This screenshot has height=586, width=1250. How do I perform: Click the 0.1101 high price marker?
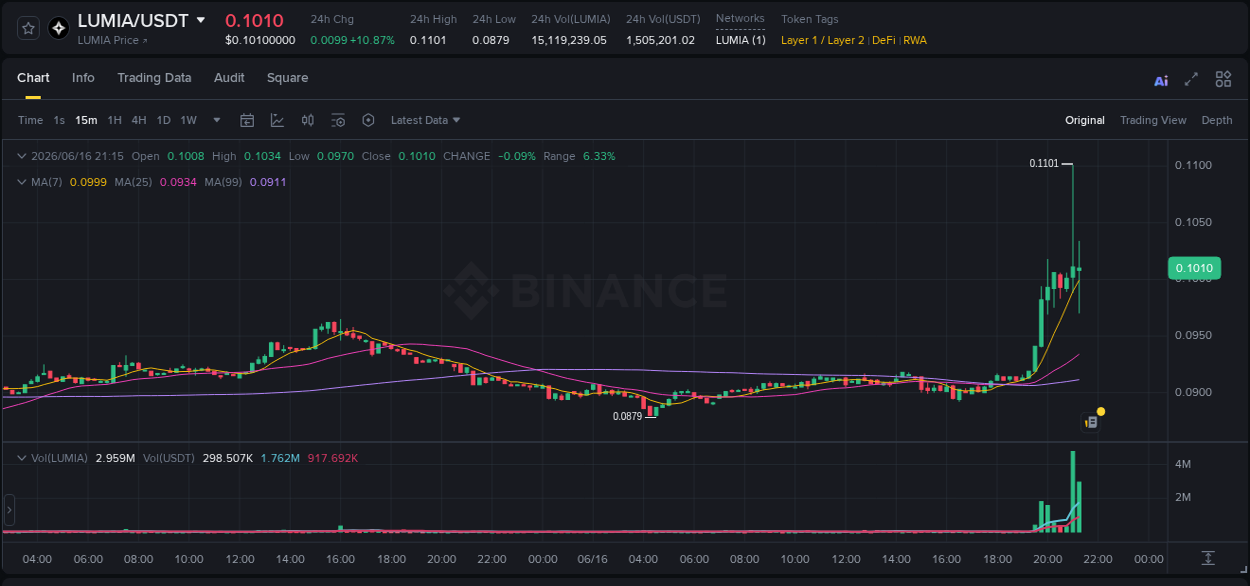[x=1044, y=163]
